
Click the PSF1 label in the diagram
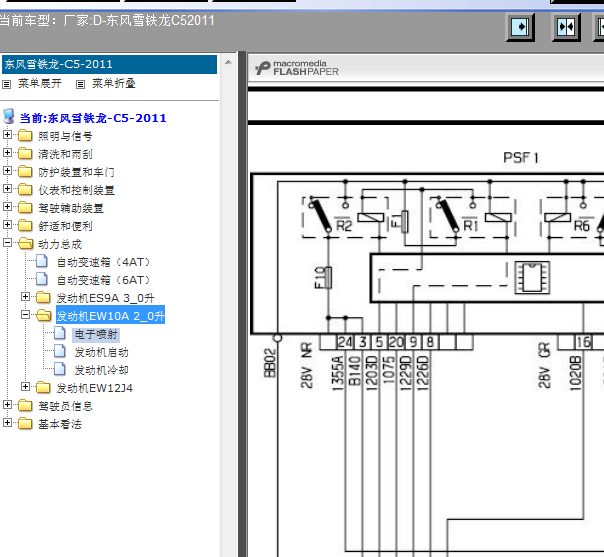click(x=520, y=157)
